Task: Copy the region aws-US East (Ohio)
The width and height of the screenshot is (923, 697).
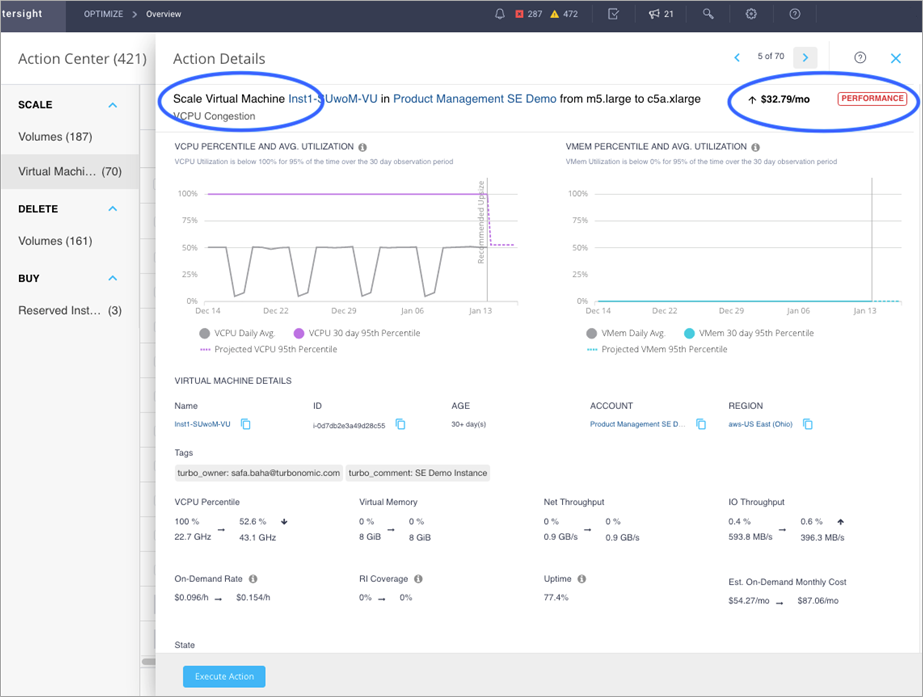Action: pos(808,424)
